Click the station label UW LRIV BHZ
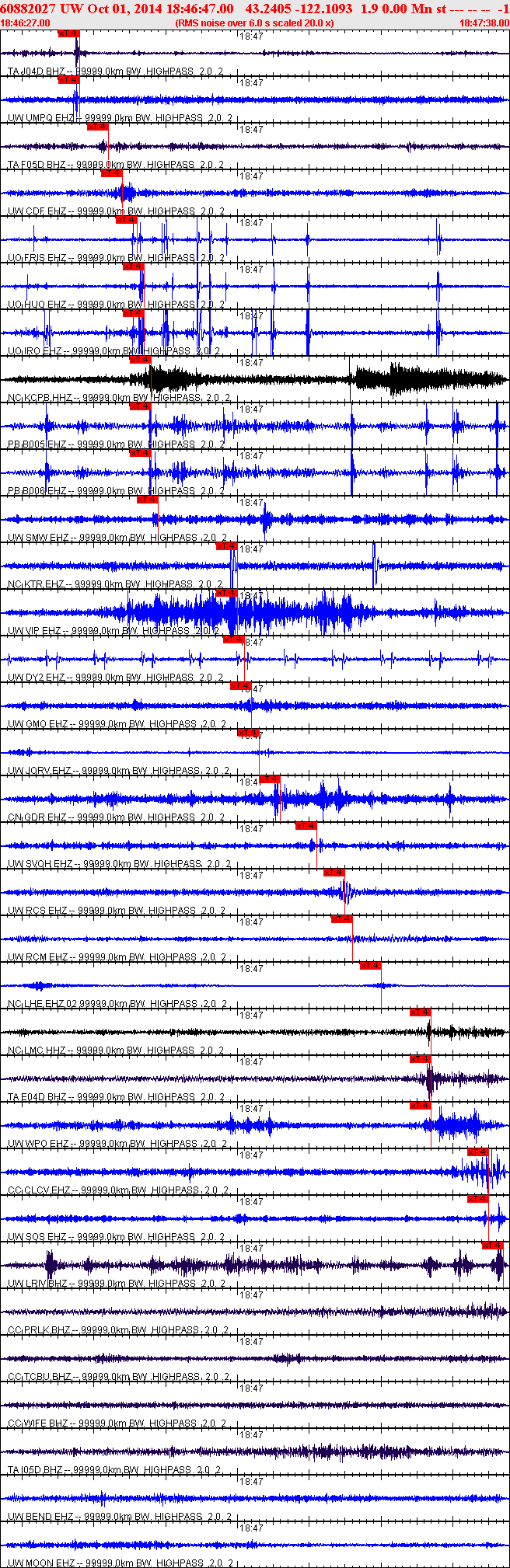Screen dimensions: 510x1568 pyautogui.click(x=37, y=1284)
